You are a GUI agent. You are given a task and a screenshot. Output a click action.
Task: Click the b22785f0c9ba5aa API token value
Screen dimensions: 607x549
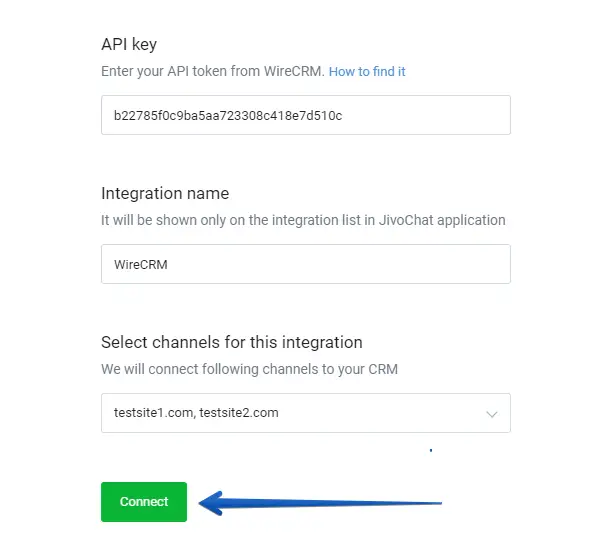coord(228,115)
